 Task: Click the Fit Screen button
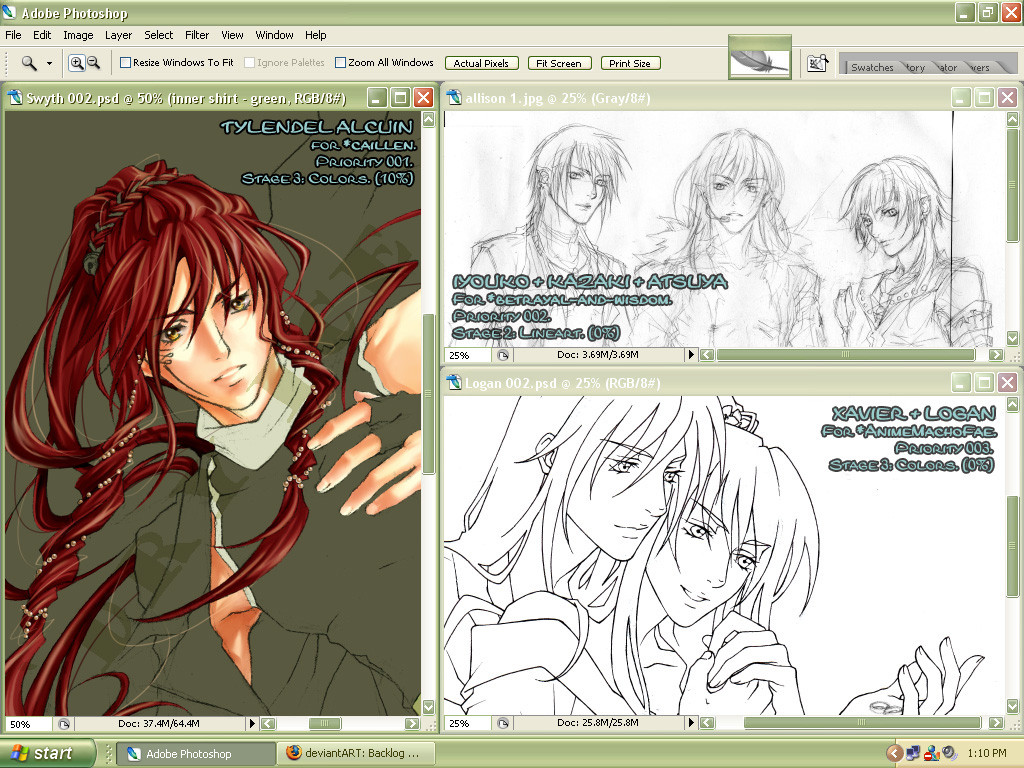point(559,63)
